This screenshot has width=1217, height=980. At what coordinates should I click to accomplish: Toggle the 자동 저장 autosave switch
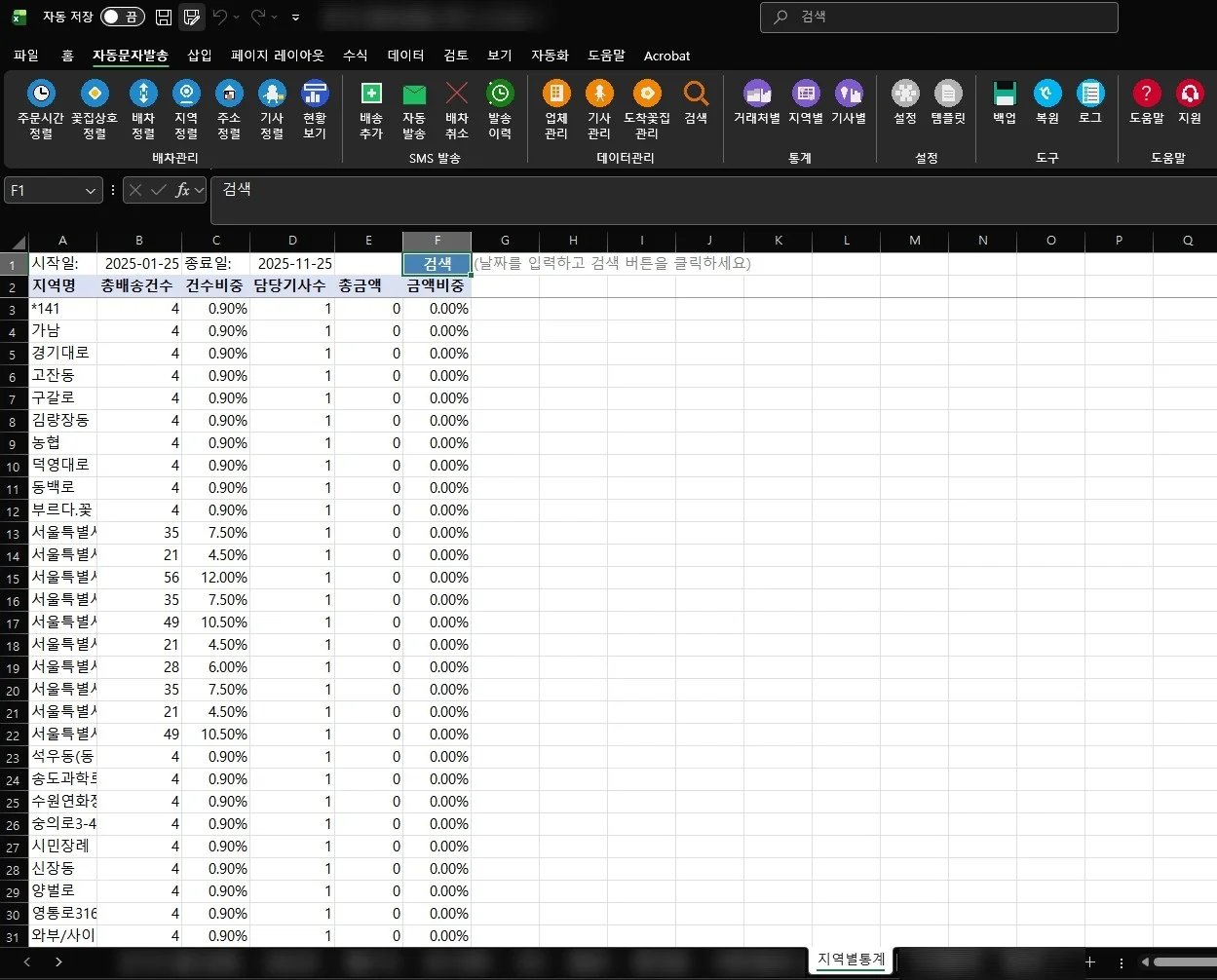click(x=122, y=17)
